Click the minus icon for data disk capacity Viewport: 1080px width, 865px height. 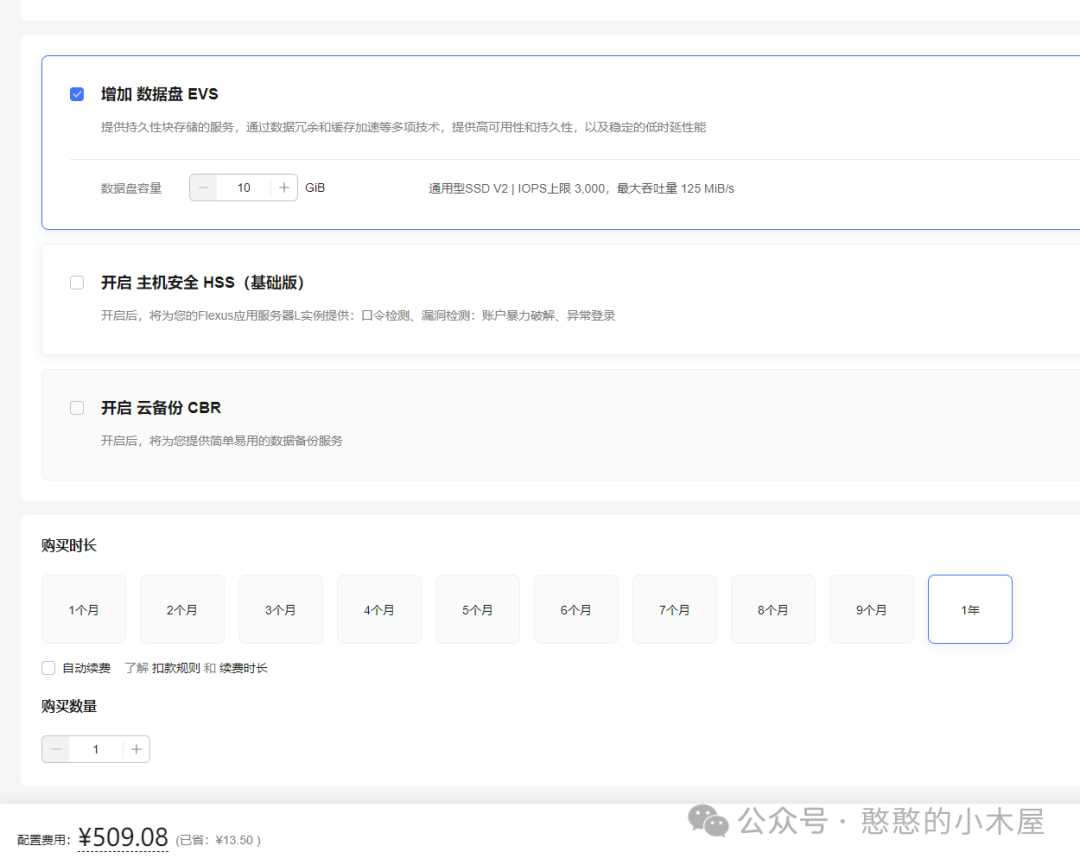tap(204, 188)
